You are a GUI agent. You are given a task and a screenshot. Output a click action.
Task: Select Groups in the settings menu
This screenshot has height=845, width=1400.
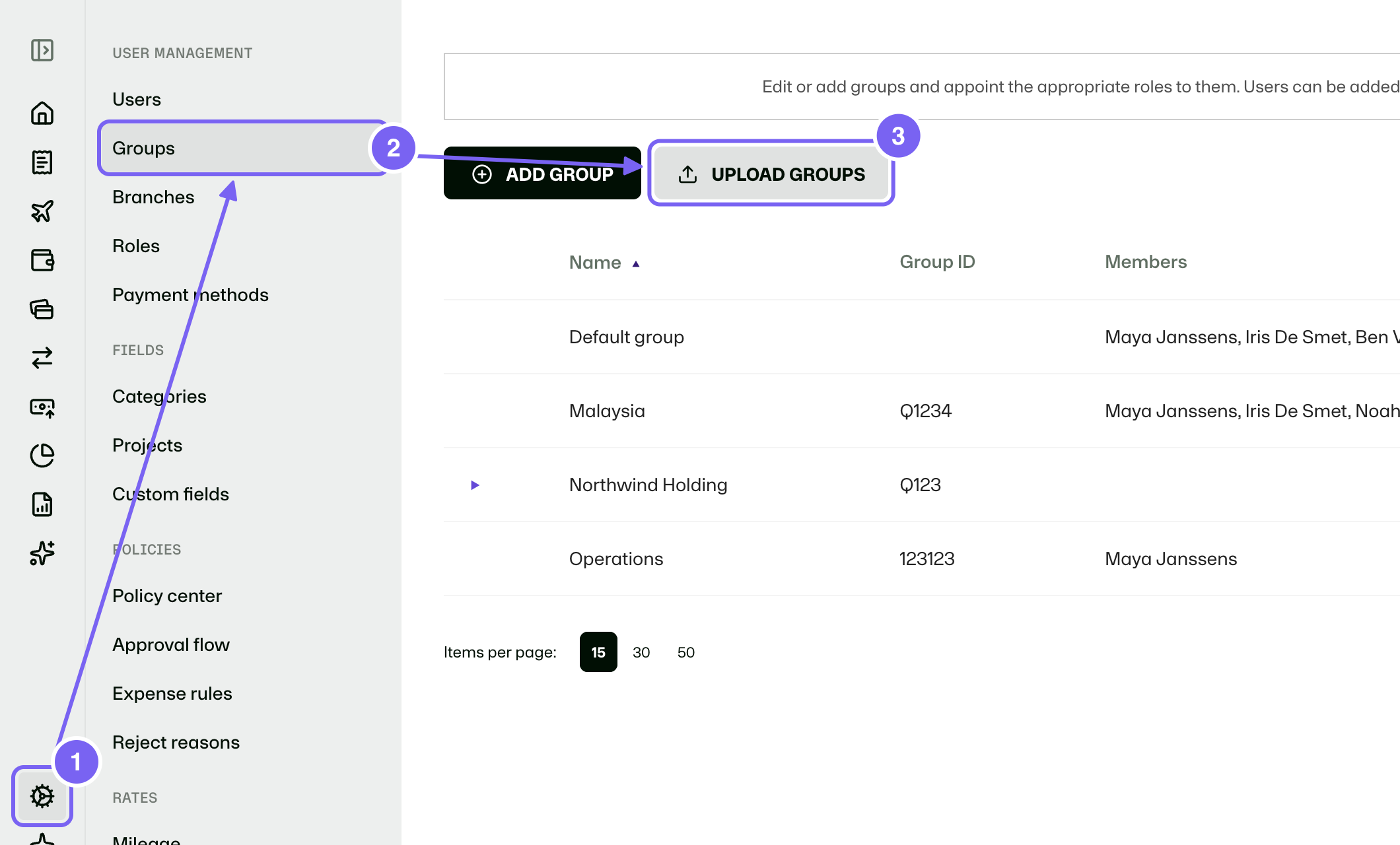243,148
